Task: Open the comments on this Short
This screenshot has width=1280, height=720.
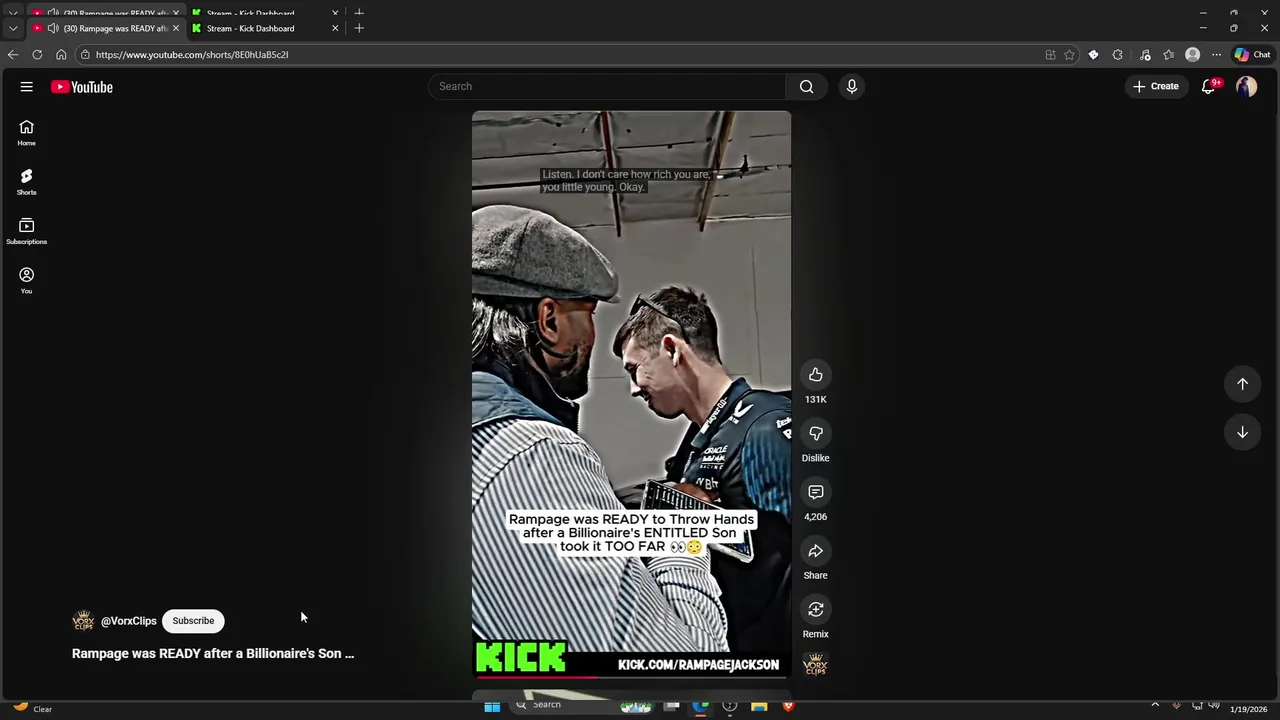Action: pos(816,492)
